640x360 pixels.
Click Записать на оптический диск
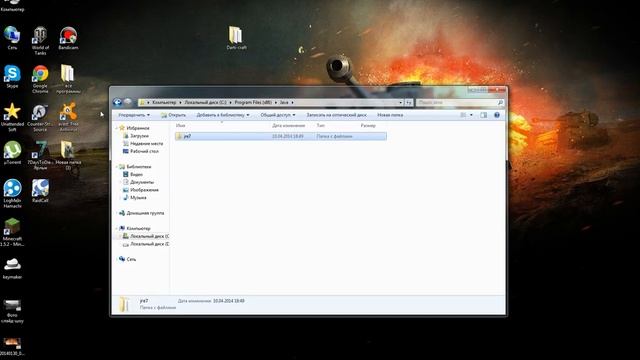coord(336,115)
